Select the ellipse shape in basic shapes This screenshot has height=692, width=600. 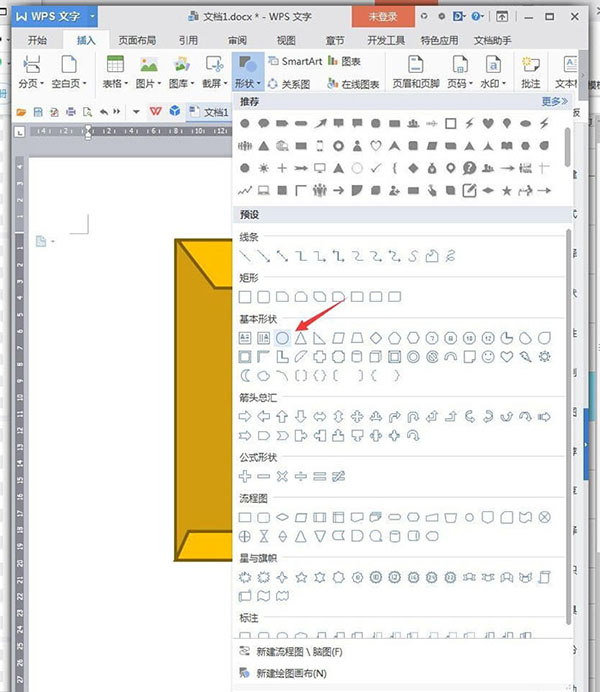(282, 338)
